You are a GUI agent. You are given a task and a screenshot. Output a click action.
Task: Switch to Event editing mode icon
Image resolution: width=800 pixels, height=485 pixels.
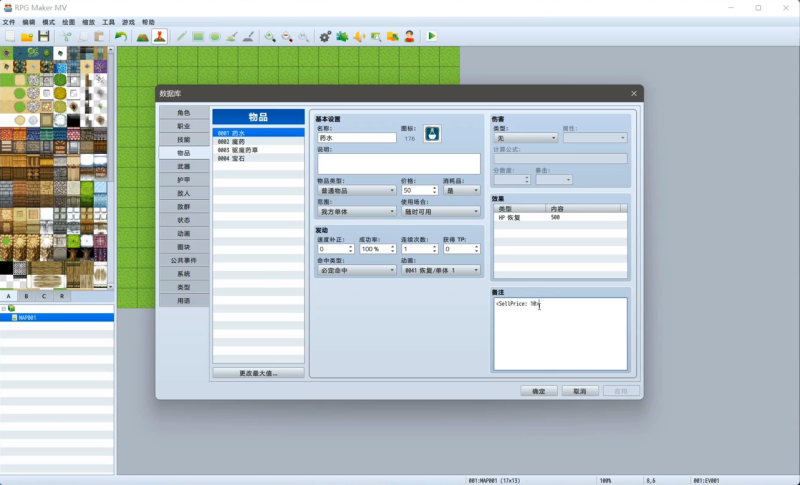click(160, 36)
